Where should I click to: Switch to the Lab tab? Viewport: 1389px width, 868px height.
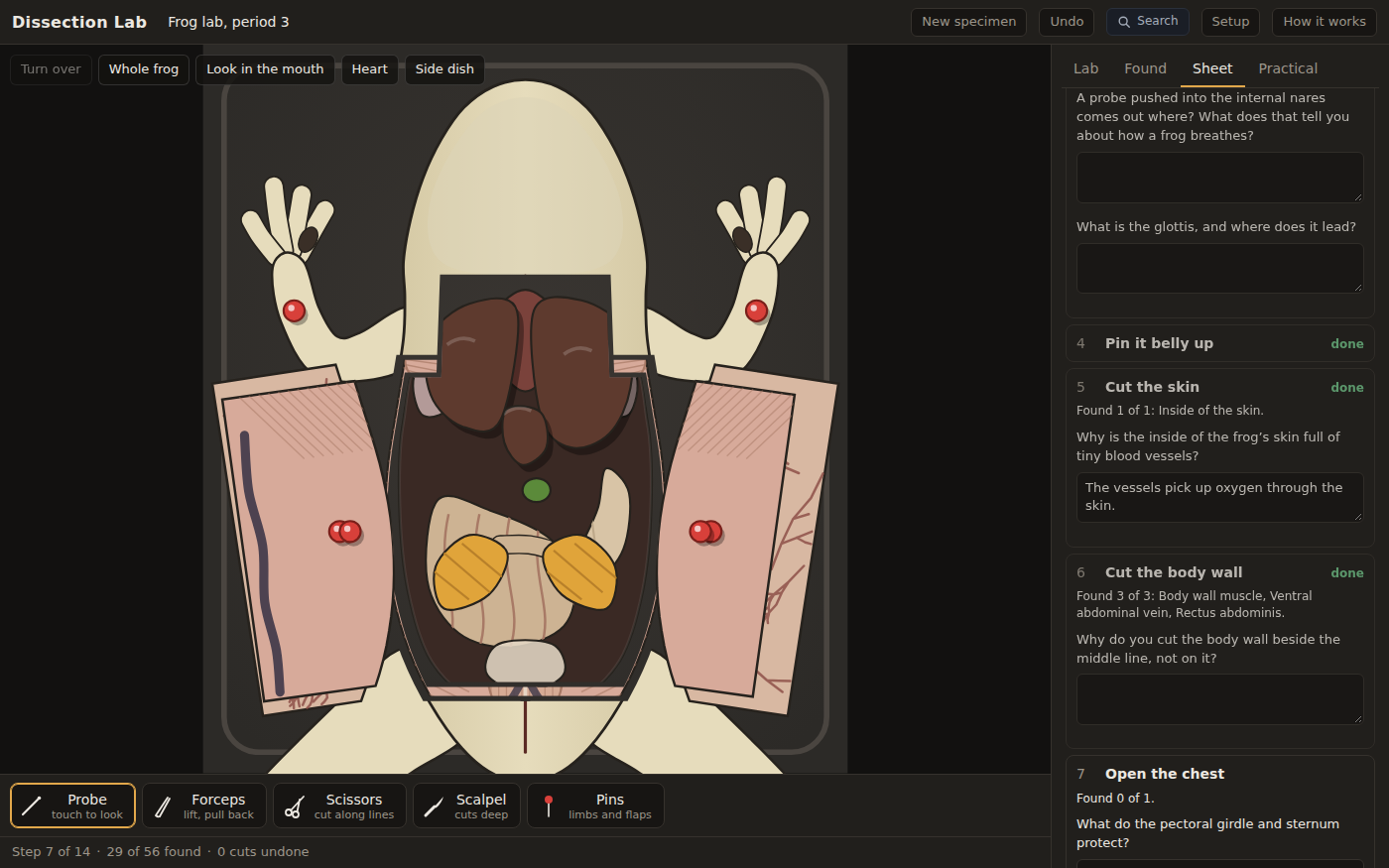[x=1085, y=68]
